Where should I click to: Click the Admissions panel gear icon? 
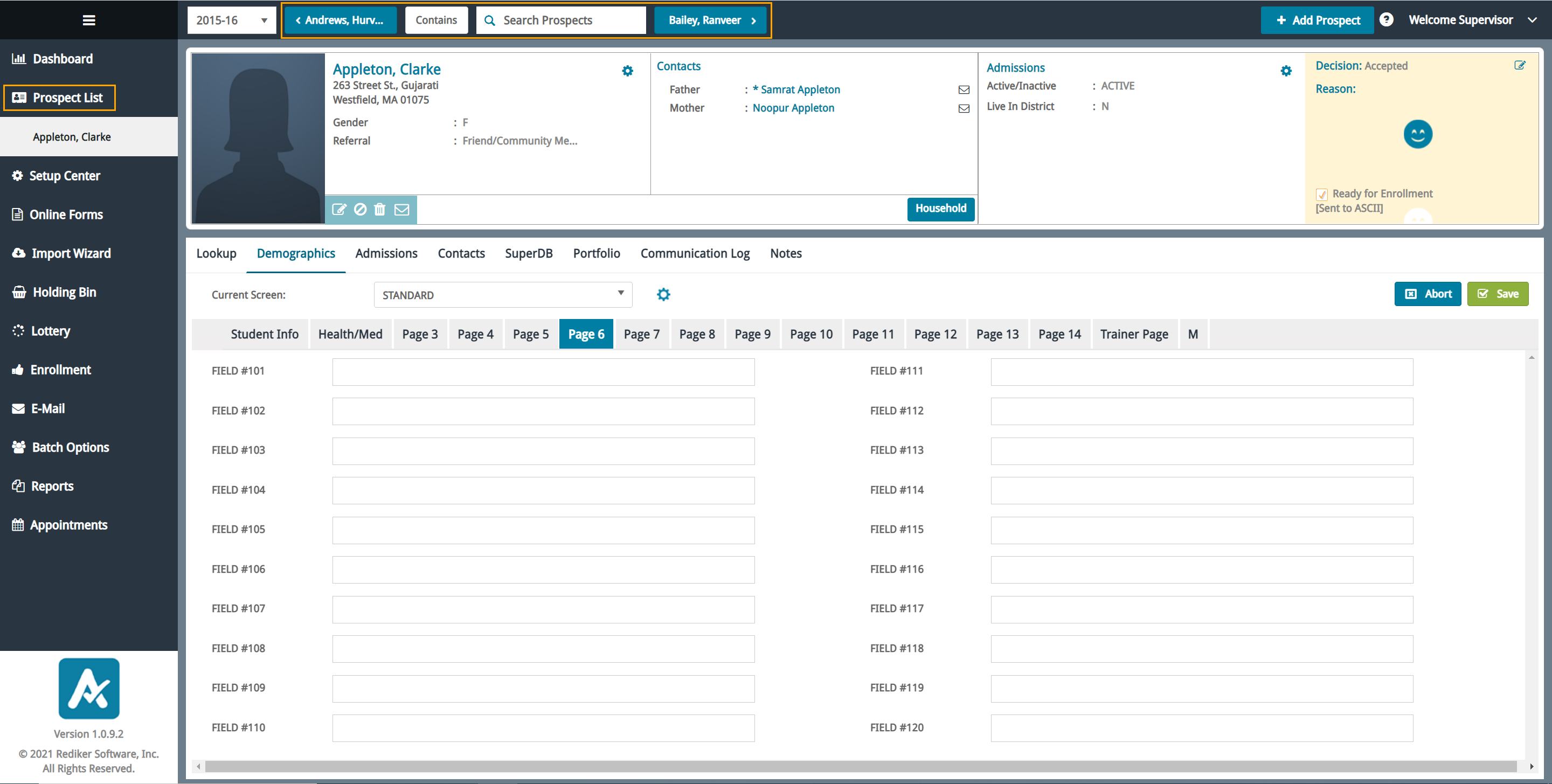pyautogui.click(x=1286, y=71)
